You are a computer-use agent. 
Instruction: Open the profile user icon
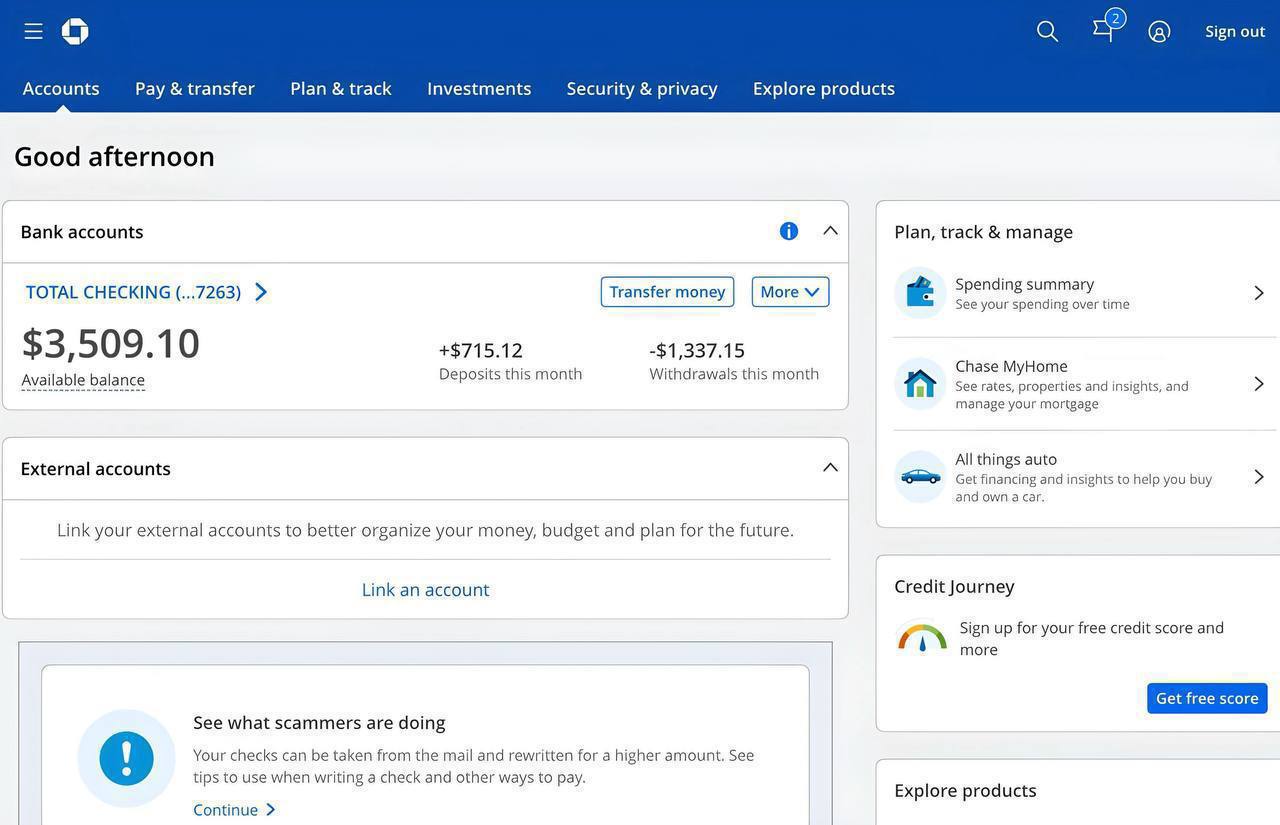tap(1159, 31)
